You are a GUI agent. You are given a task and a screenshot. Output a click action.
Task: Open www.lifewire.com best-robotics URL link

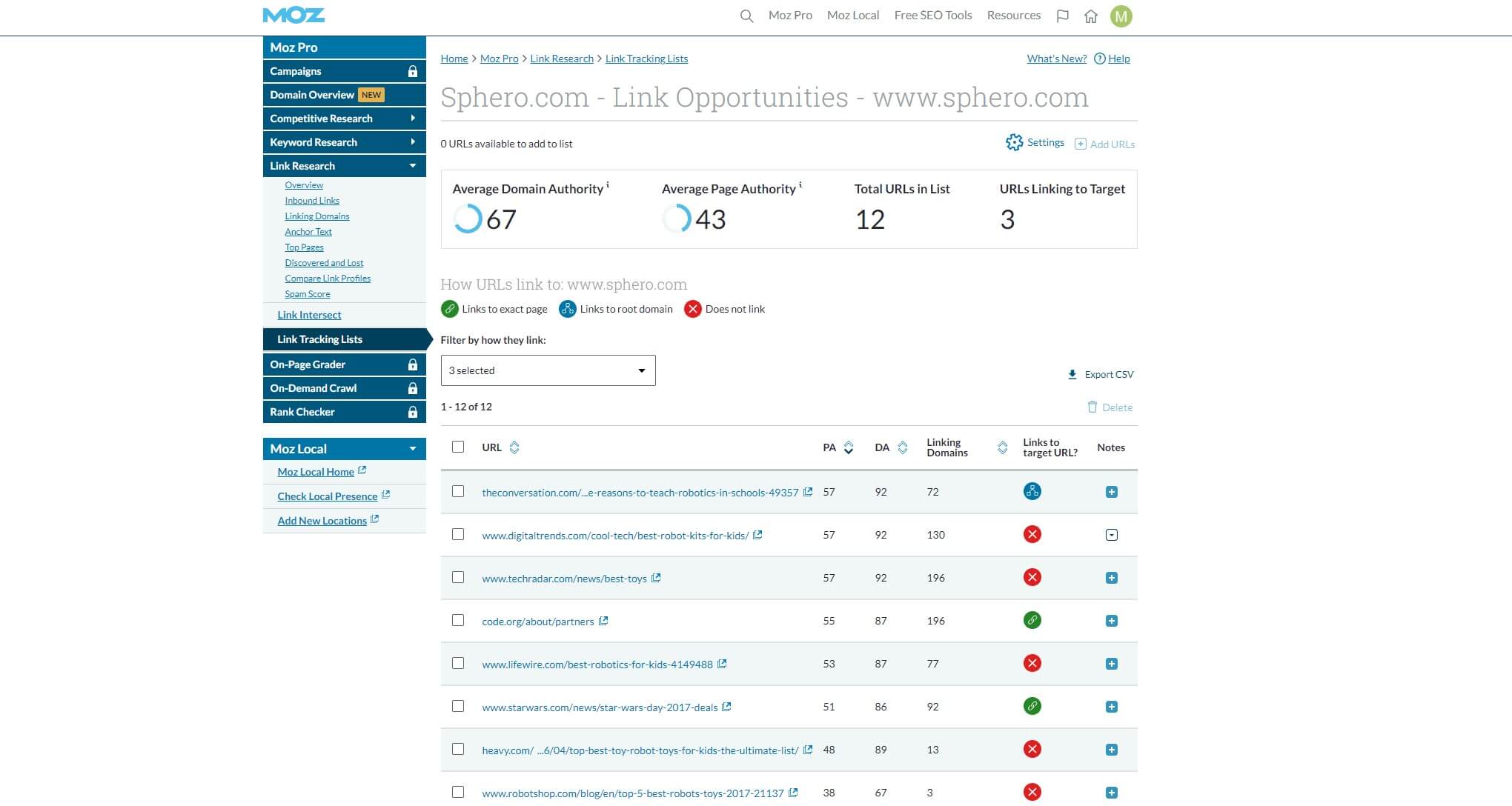point(597,665)
